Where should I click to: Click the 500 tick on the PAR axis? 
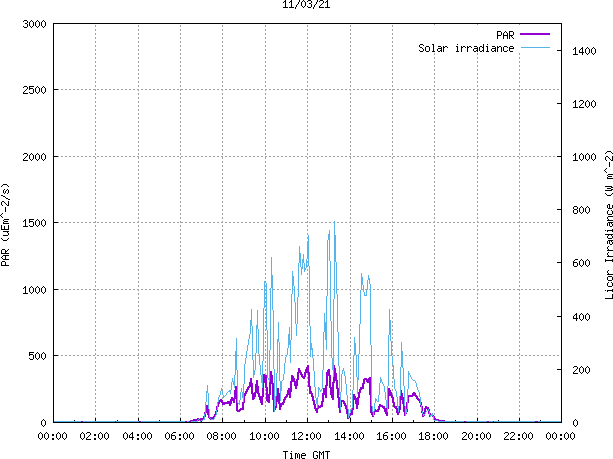coord(38,356)
